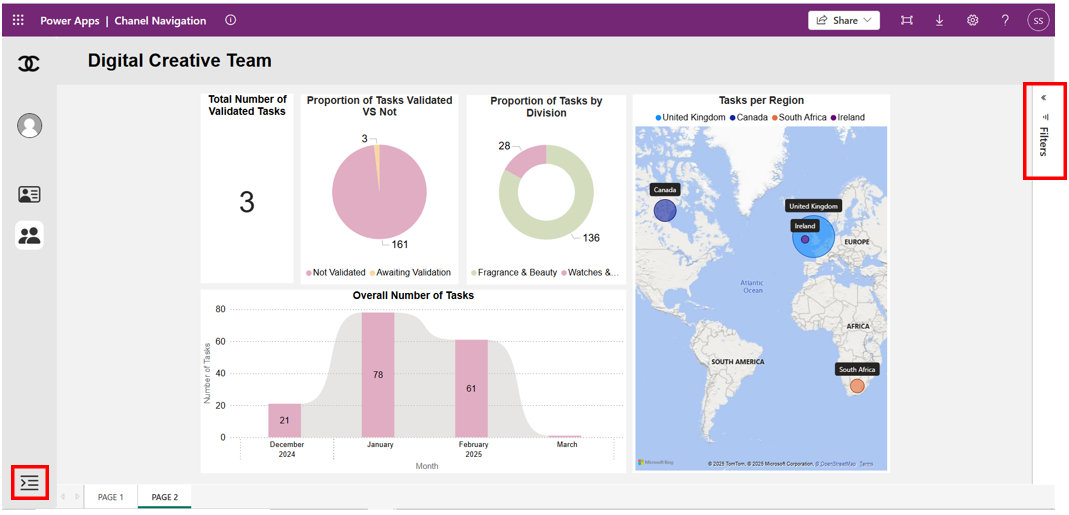1069x515 pixels.
Task: Open help with the question mark icon
Action: 1005,20
